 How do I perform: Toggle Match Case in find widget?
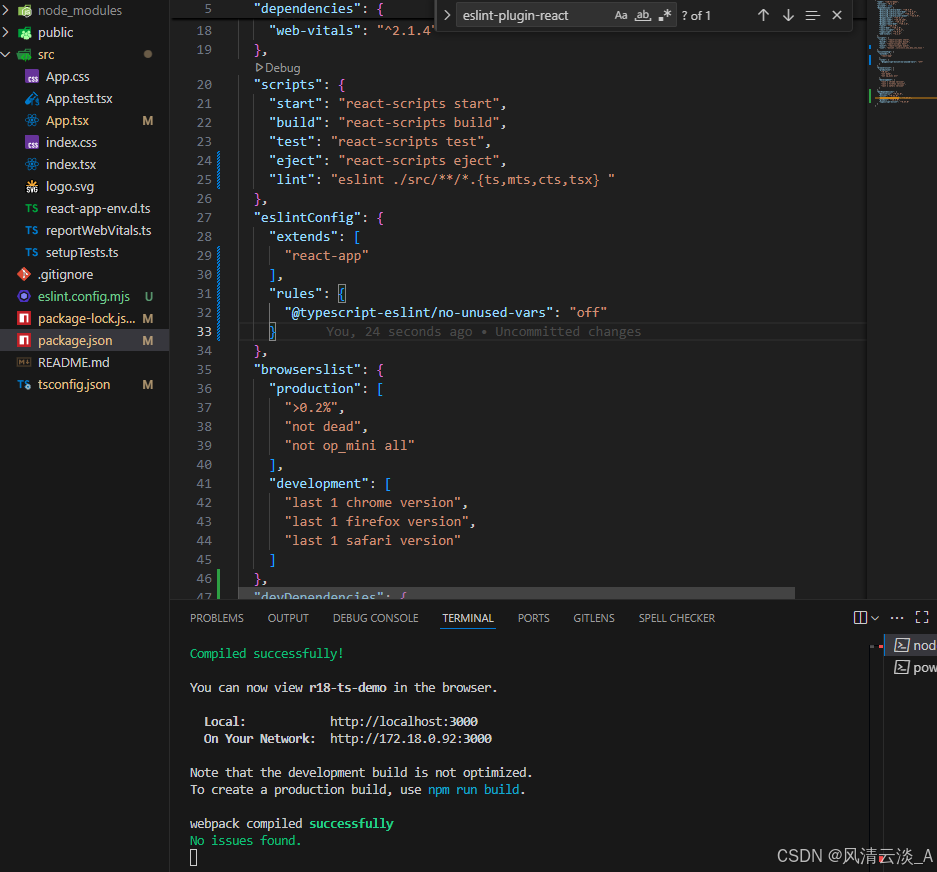[x=621, y=16]
